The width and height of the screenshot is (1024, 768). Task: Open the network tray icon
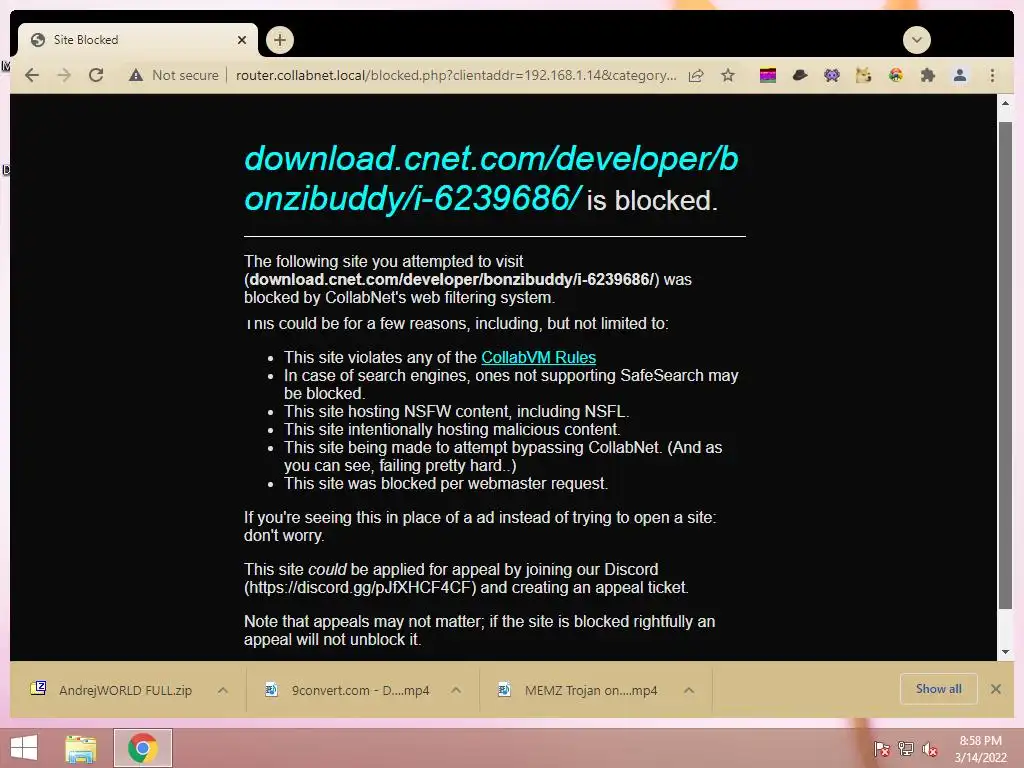(906, 748)
